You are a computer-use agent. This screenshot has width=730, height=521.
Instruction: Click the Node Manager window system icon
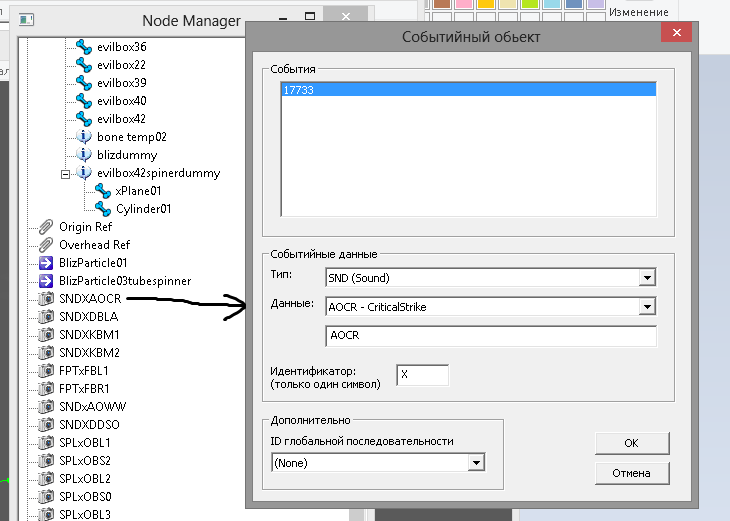(27, 20)
